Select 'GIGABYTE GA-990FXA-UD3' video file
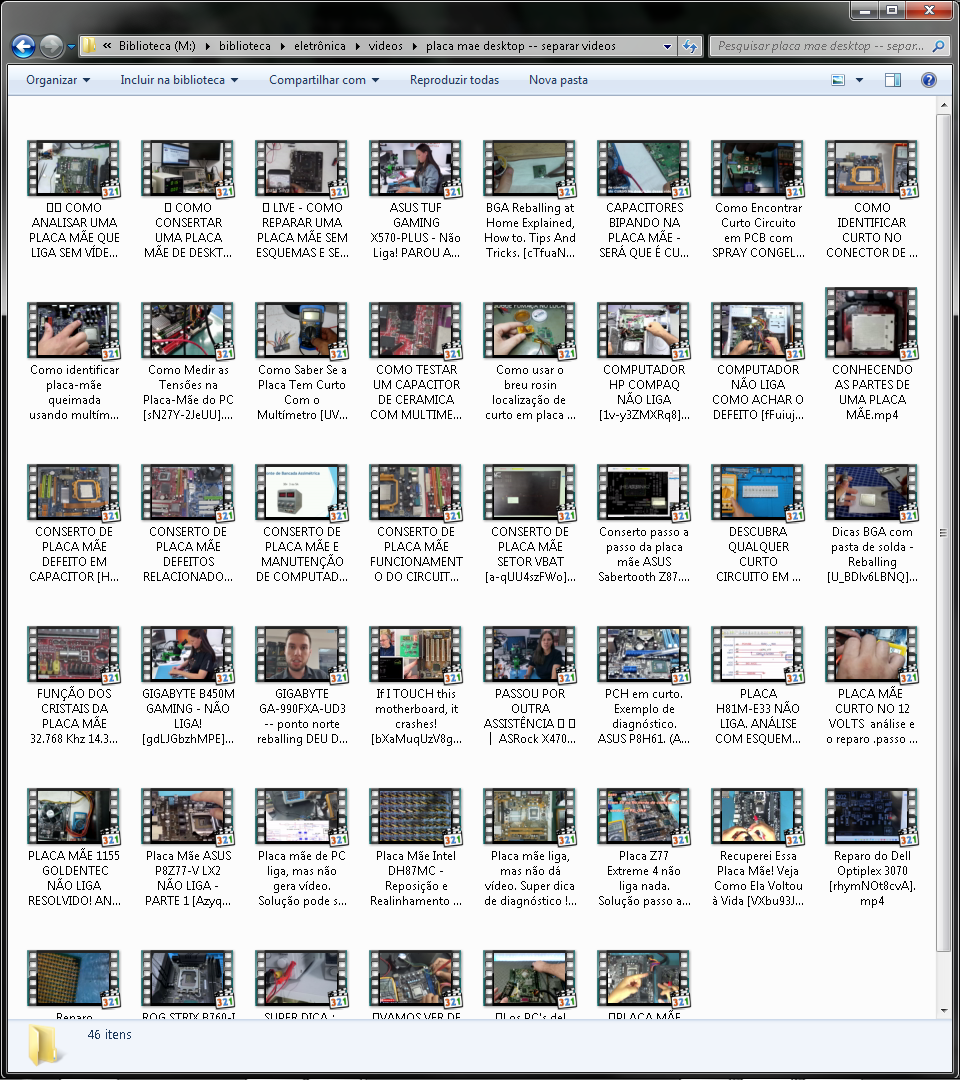 (302, 685)
